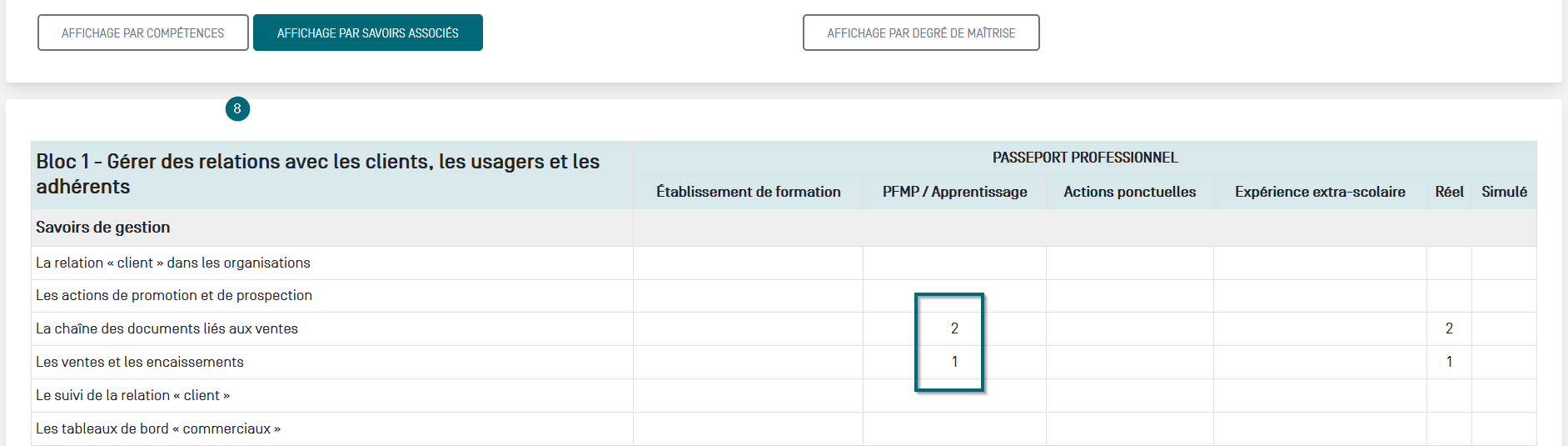Open Affichage par degré de maîtrise
Viewport: 1568px width, 446px height.
point(920,33)
